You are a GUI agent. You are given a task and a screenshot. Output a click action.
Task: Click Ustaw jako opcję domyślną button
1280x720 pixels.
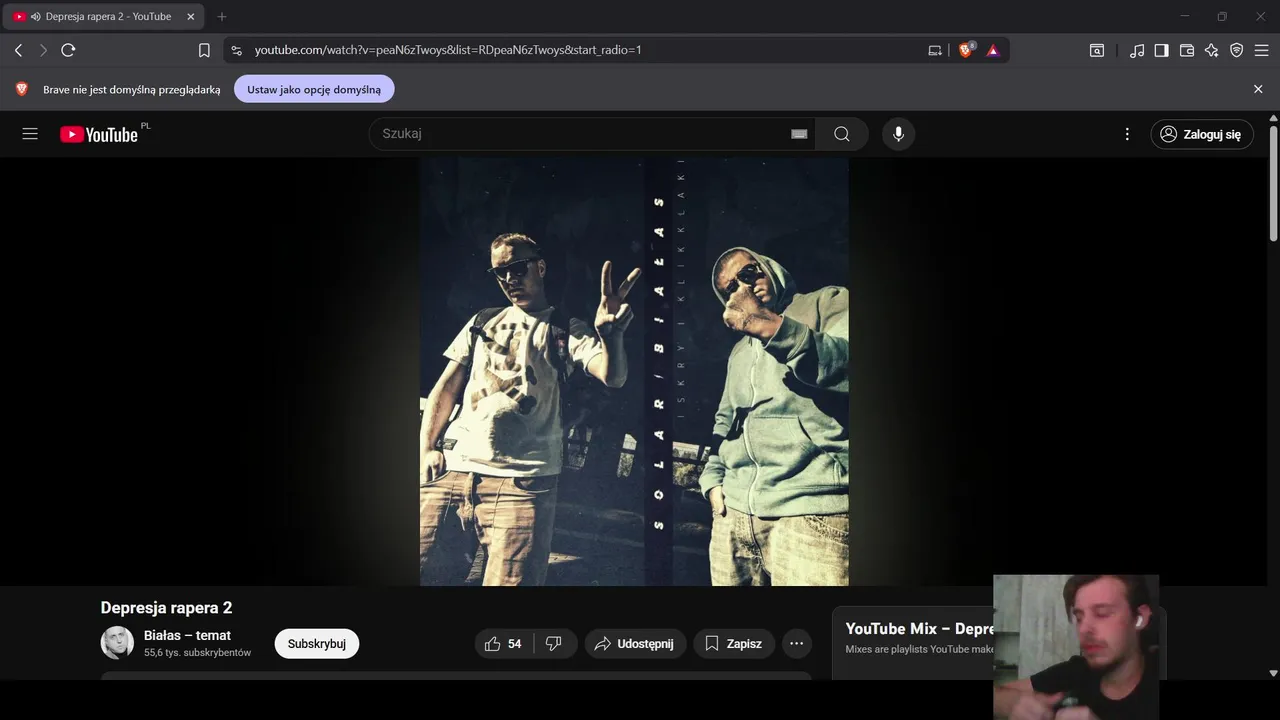(314, 89)
